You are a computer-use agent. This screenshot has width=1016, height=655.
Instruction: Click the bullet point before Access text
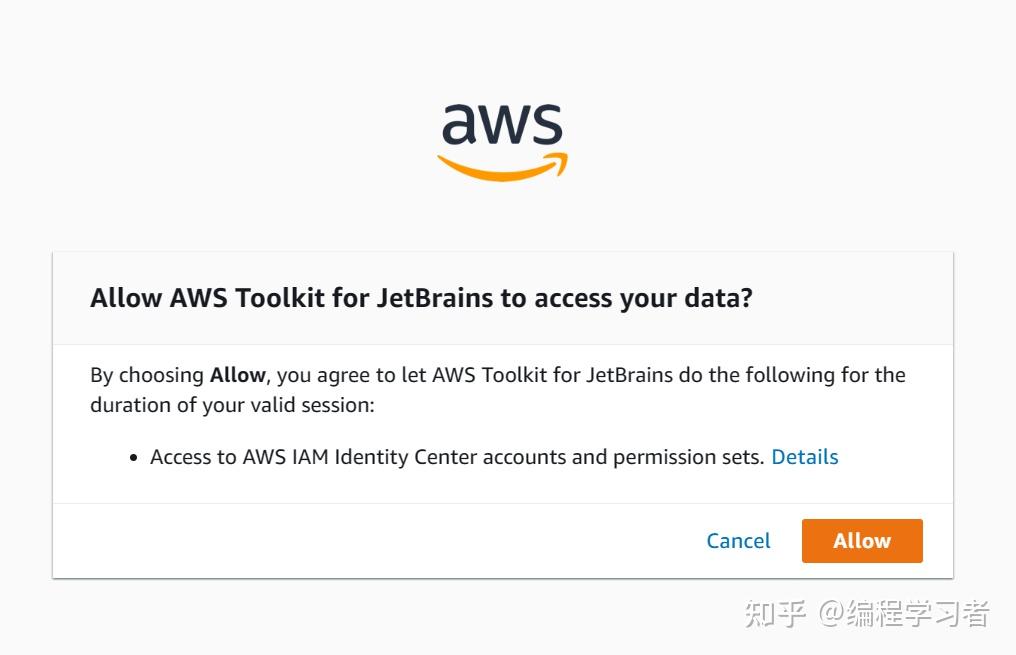click(133, 458)
